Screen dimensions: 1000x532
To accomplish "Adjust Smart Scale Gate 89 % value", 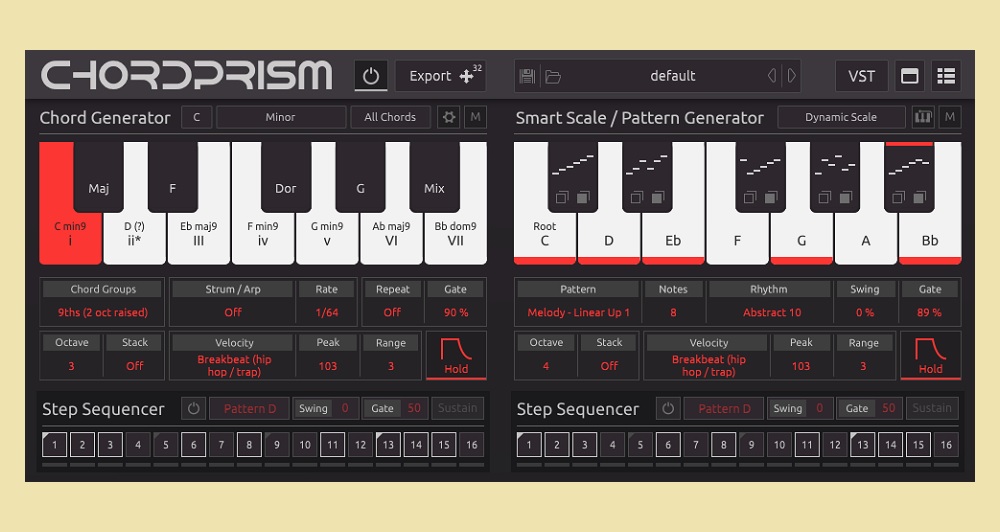I will click(929, 313).
